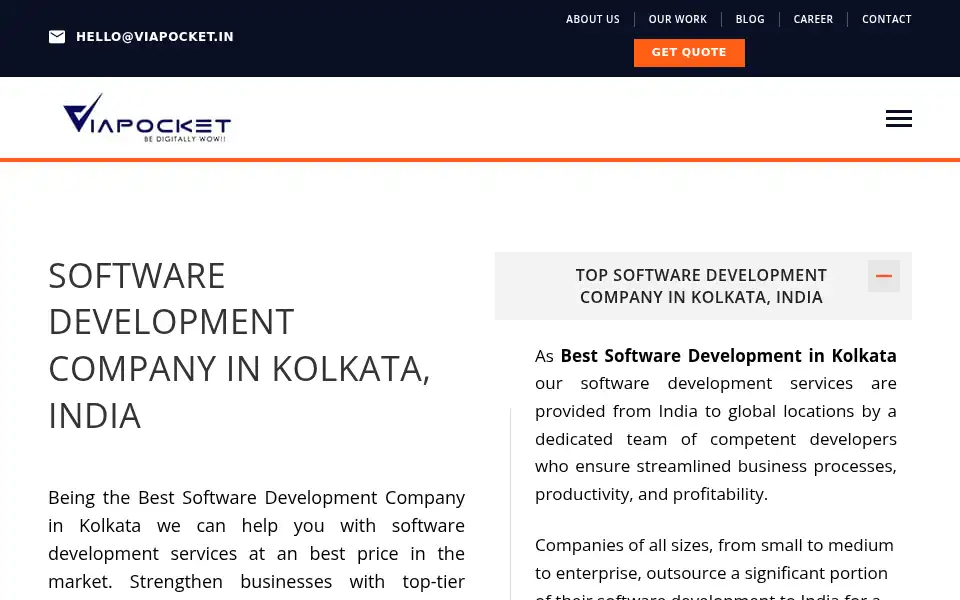Click the bold text Best Software Development in Kolkata
Screen dimensions: 960x600
[728, 356]
